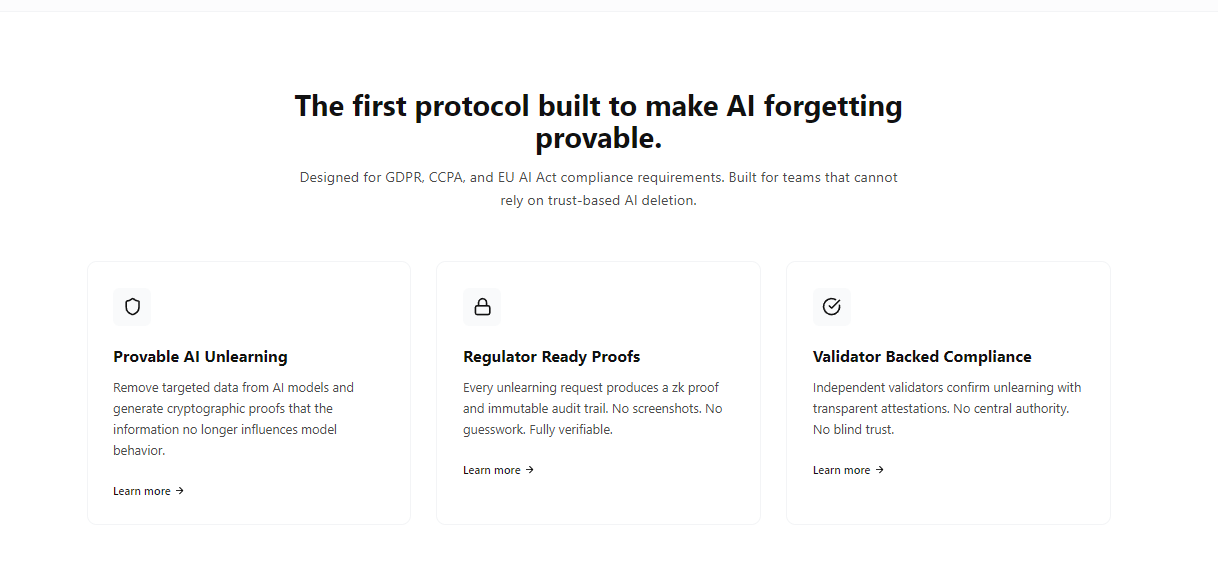Click the main headline about provable AI forgetting
Viewport: 1218px width, 582px height.
tap(598, 121)
